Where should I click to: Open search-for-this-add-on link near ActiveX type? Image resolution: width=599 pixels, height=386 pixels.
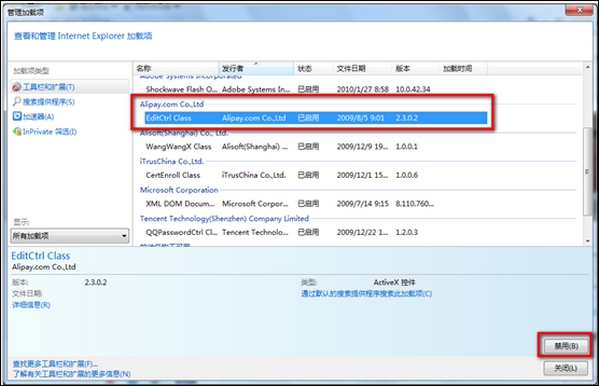pos(366,294)
